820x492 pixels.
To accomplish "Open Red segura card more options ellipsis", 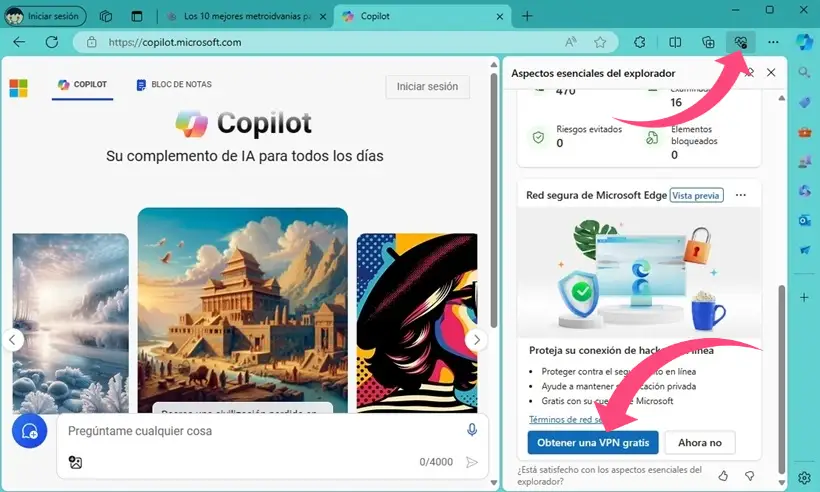I will [741, 195].
